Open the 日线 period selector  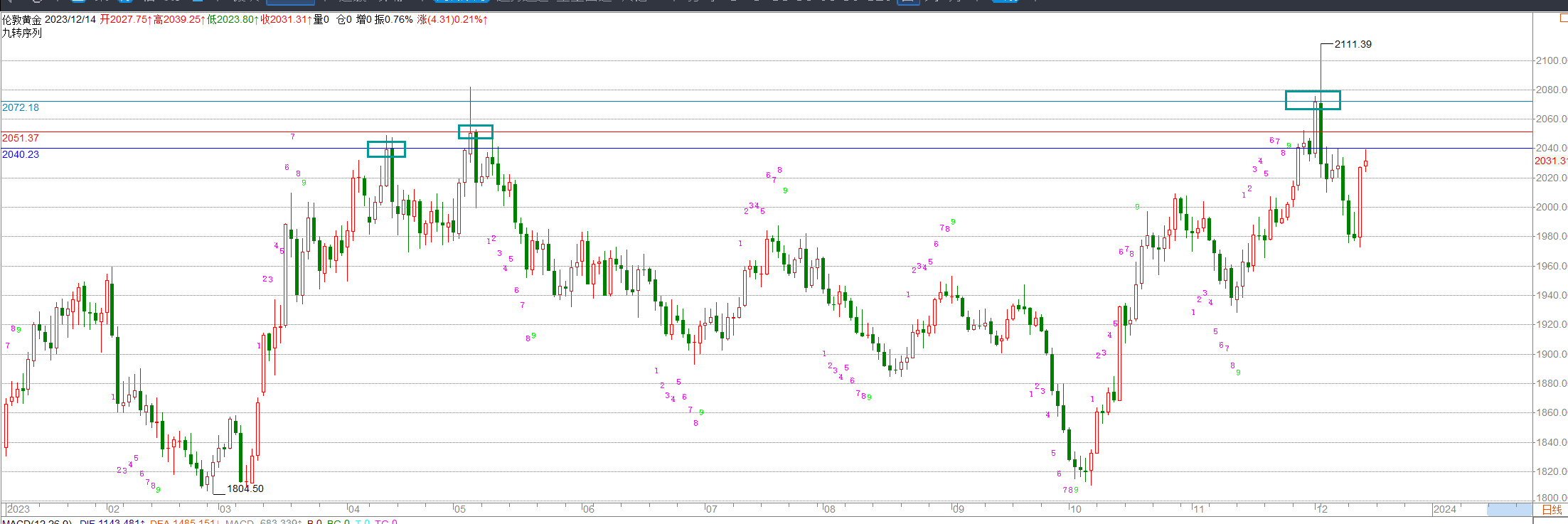pos(1552,509)
